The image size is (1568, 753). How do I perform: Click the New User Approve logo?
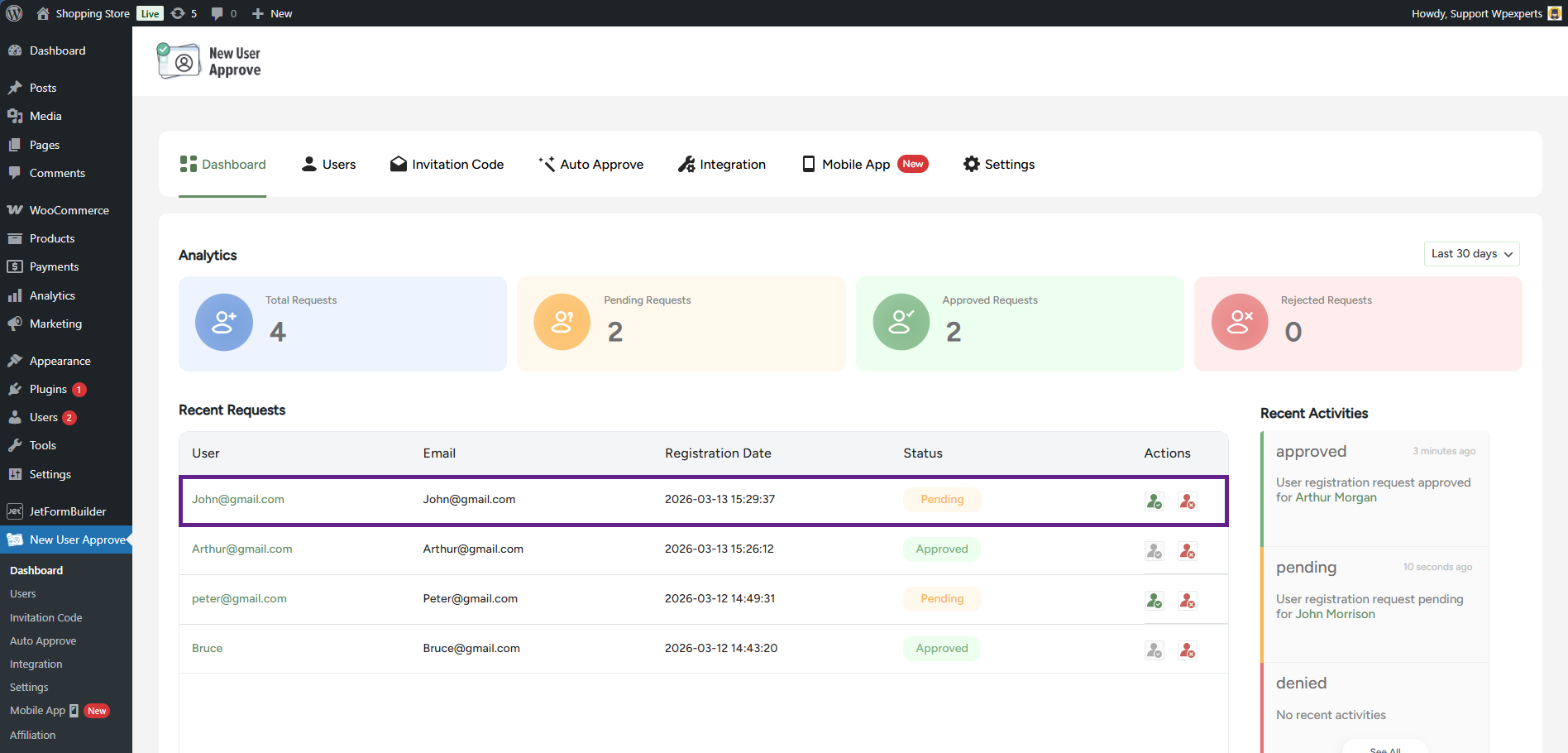pyautogui.click(x=209, y=61)
